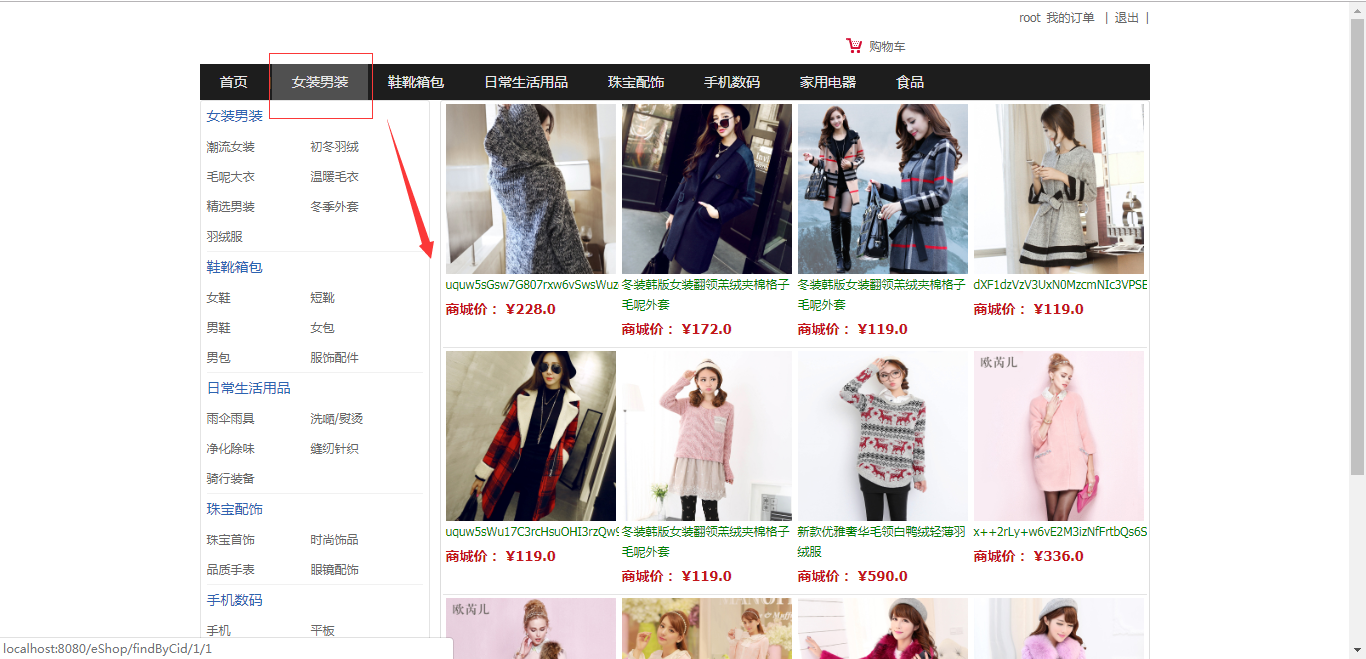Open the 品质手表 subcategory
Viewport: 1366px width, 659px height.
point(231,570)
